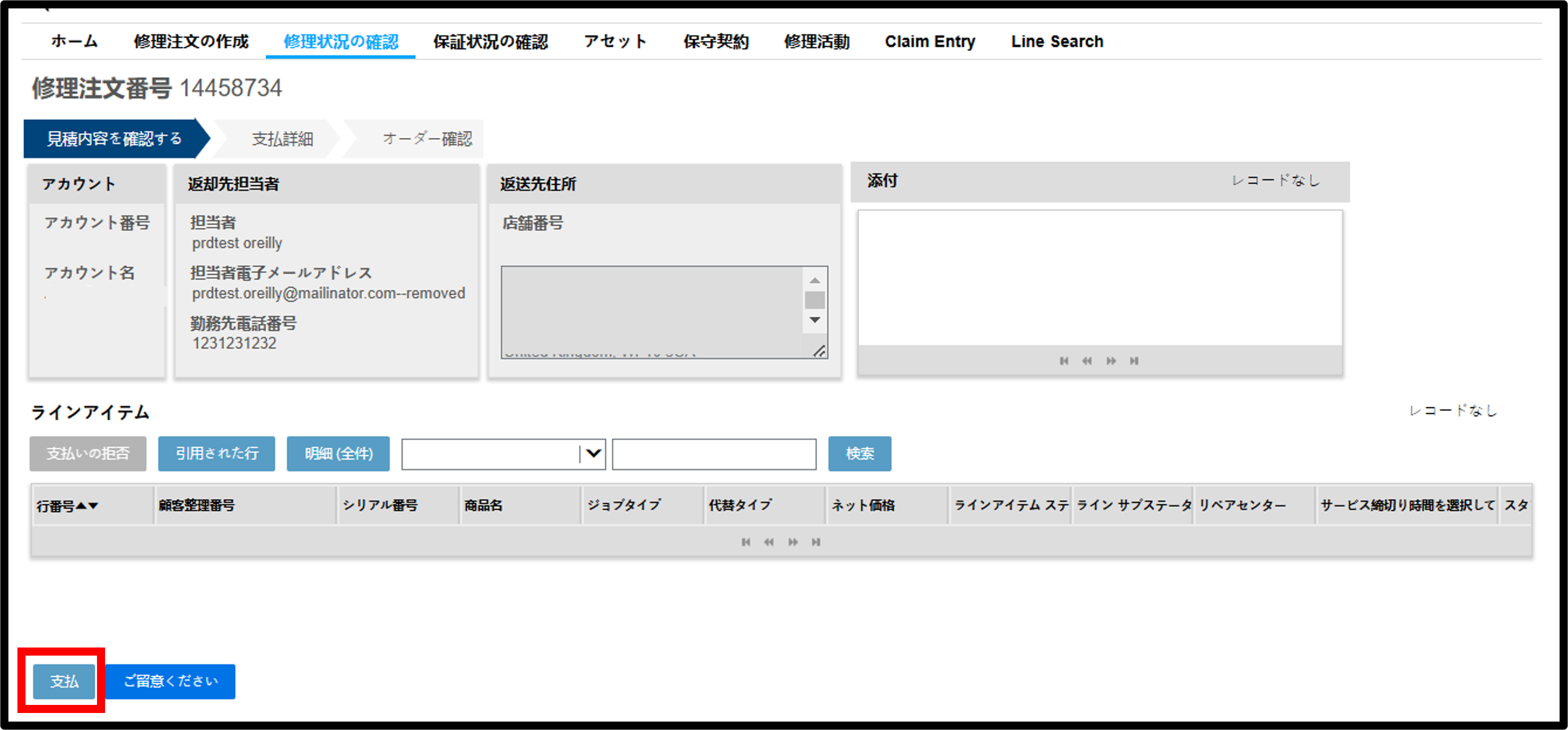Go to next page of line items
This screenshot has height=730, width=1568.
[x=793, y=542]
